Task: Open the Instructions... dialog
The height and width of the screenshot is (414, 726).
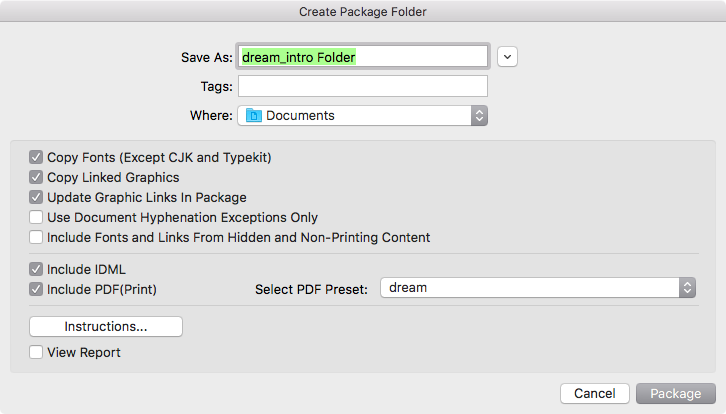Action: pyautogui.click(x=106, y=326)
